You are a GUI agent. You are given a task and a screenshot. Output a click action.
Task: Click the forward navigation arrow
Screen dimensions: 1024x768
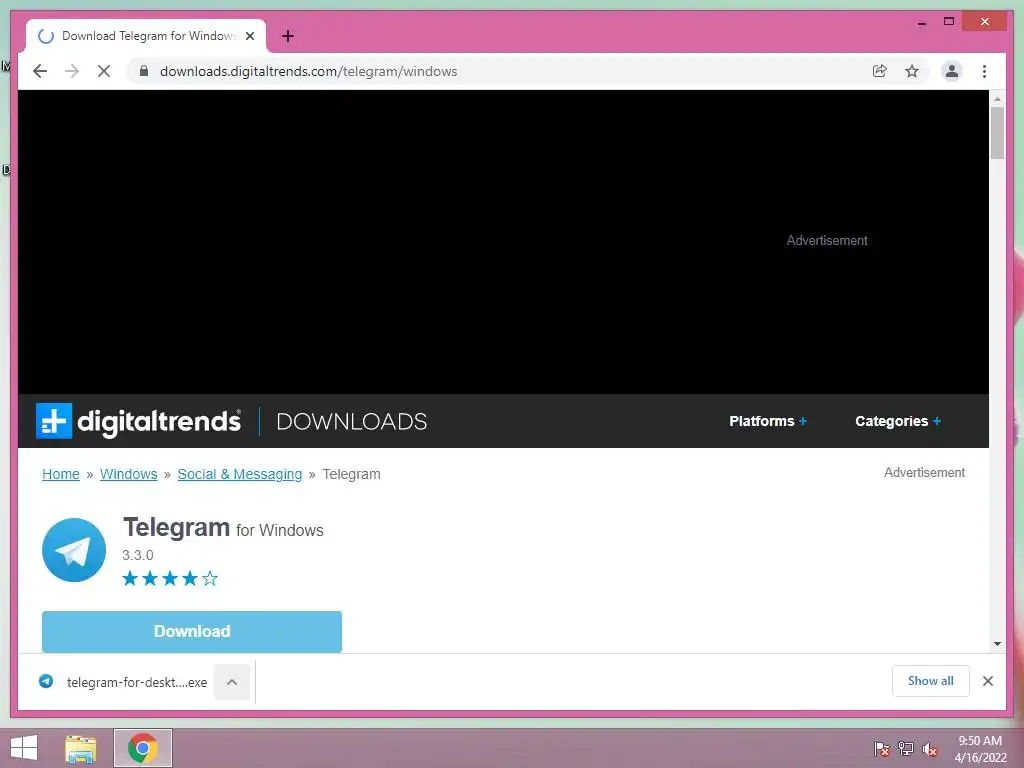(72, 71)
